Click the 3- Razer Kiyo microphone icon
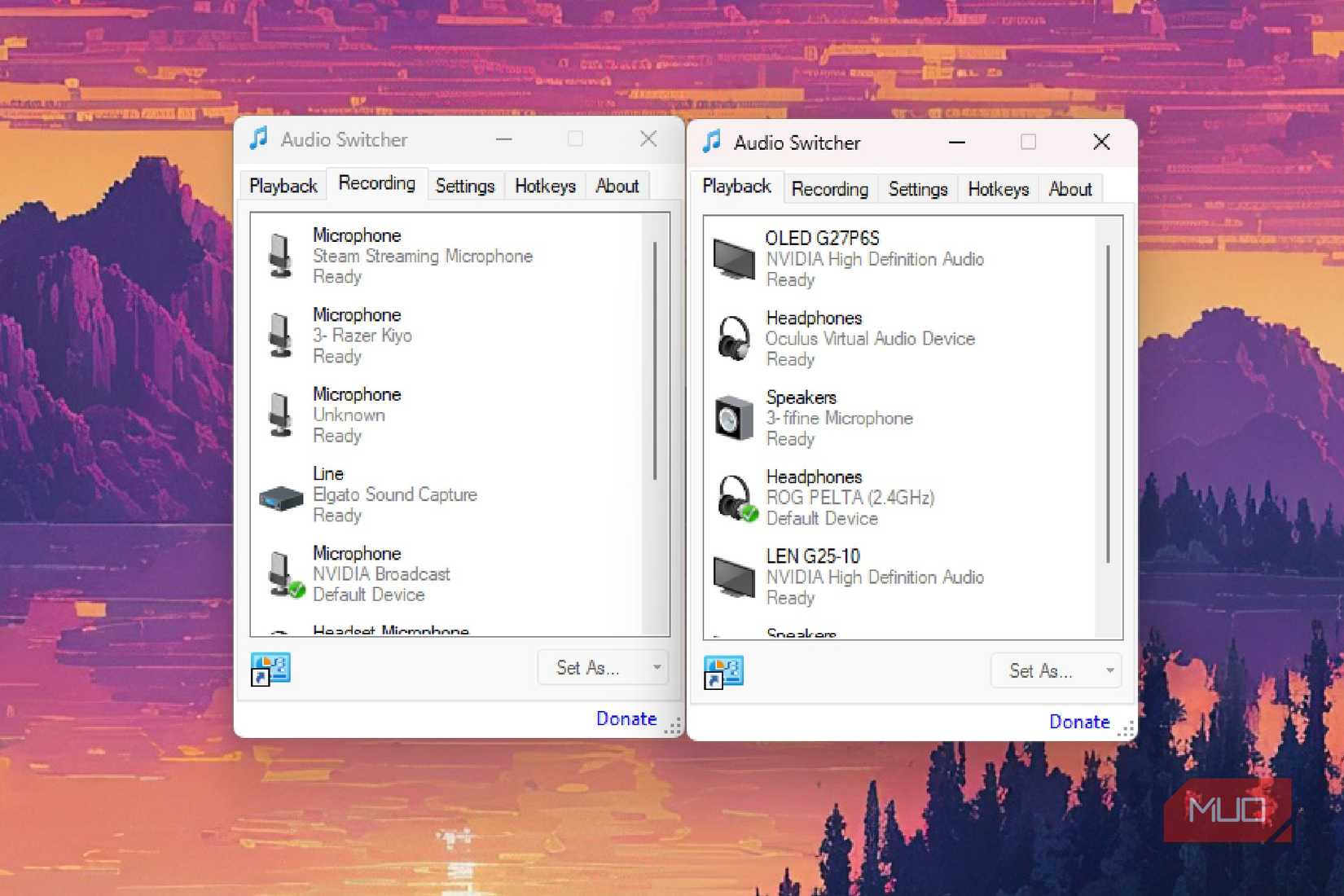The image size is (1344, 896). click(x=282, y=335)
